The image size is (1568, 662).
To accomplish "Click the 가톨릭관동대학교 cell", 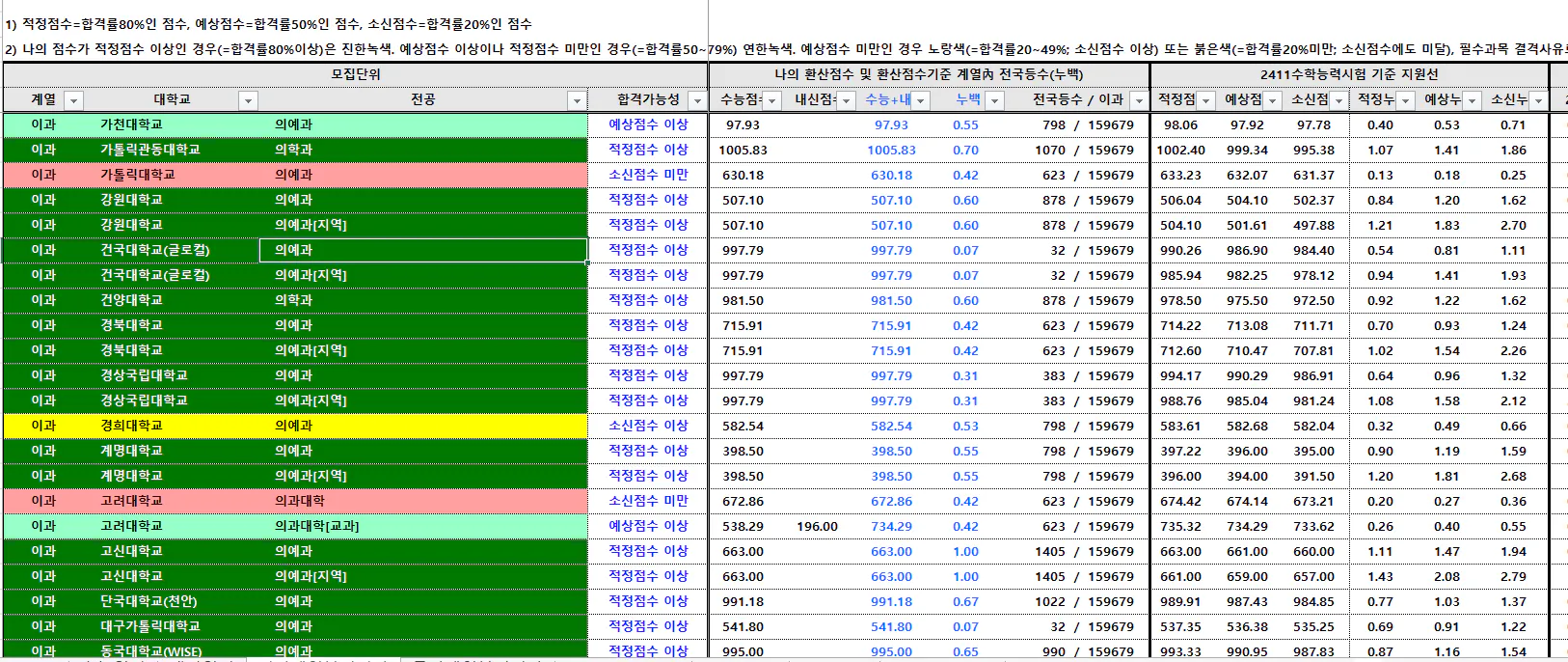I will [149, 150].
